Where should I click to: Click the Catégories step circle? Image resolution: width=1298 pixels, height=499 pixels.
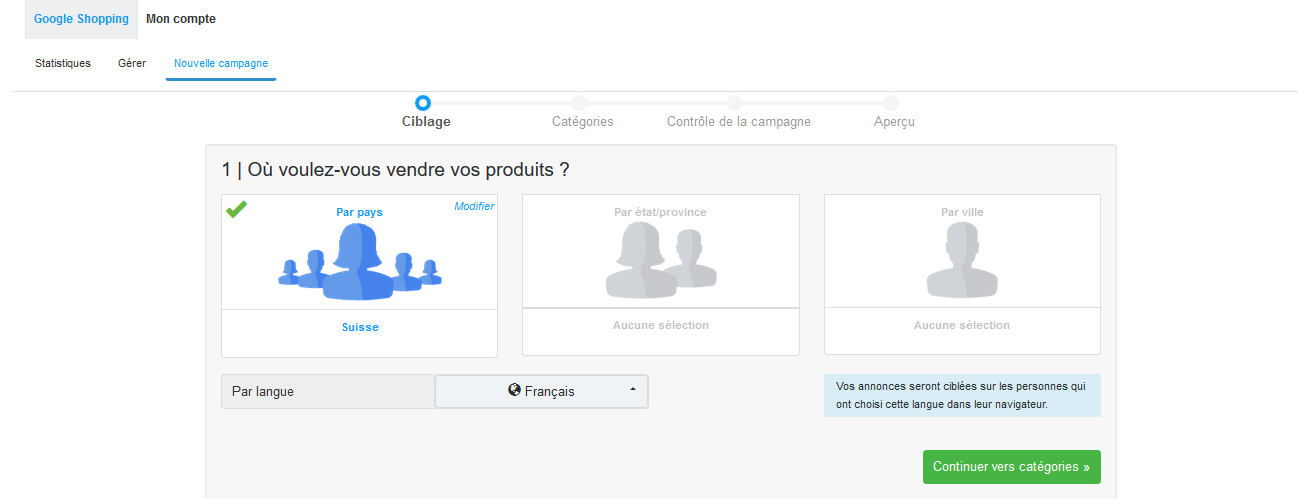coord(579,102)
